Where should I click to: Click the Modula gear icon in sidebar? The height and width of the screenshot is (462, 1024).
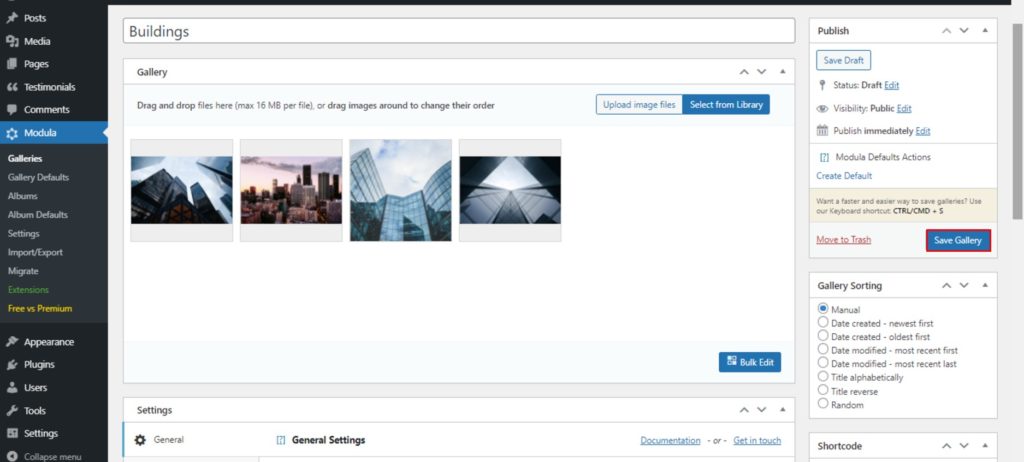point(12,133)
